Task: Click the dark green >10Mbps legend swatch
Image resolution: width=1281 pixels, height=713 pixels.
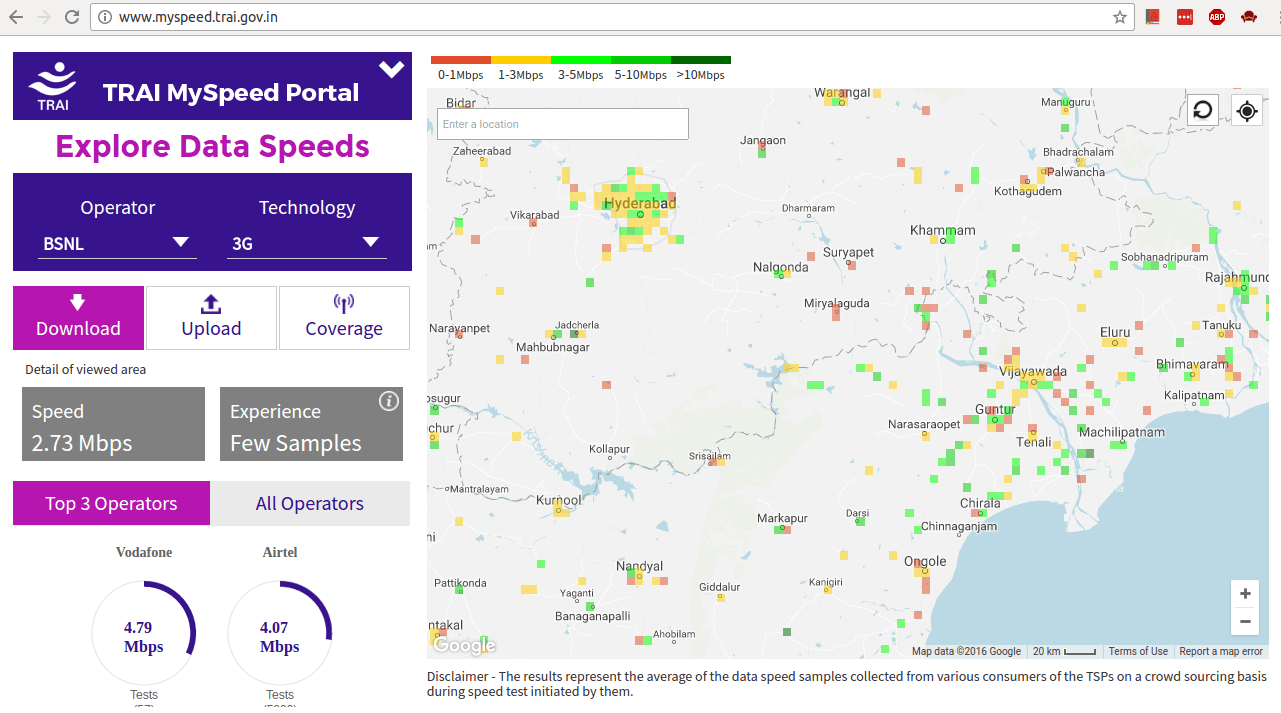Action: (701, 60)
